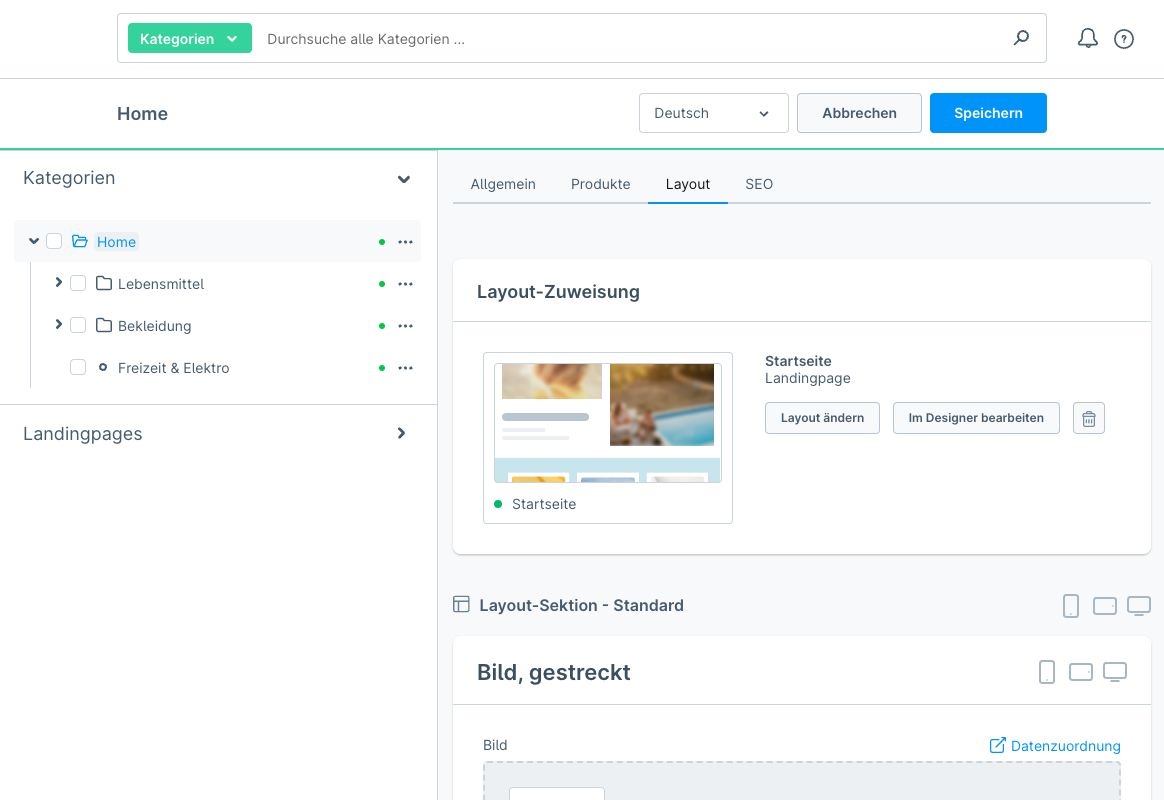Click the search magnifier icon
This screenshot has width=1164, height=800.
pos(1021,39)
